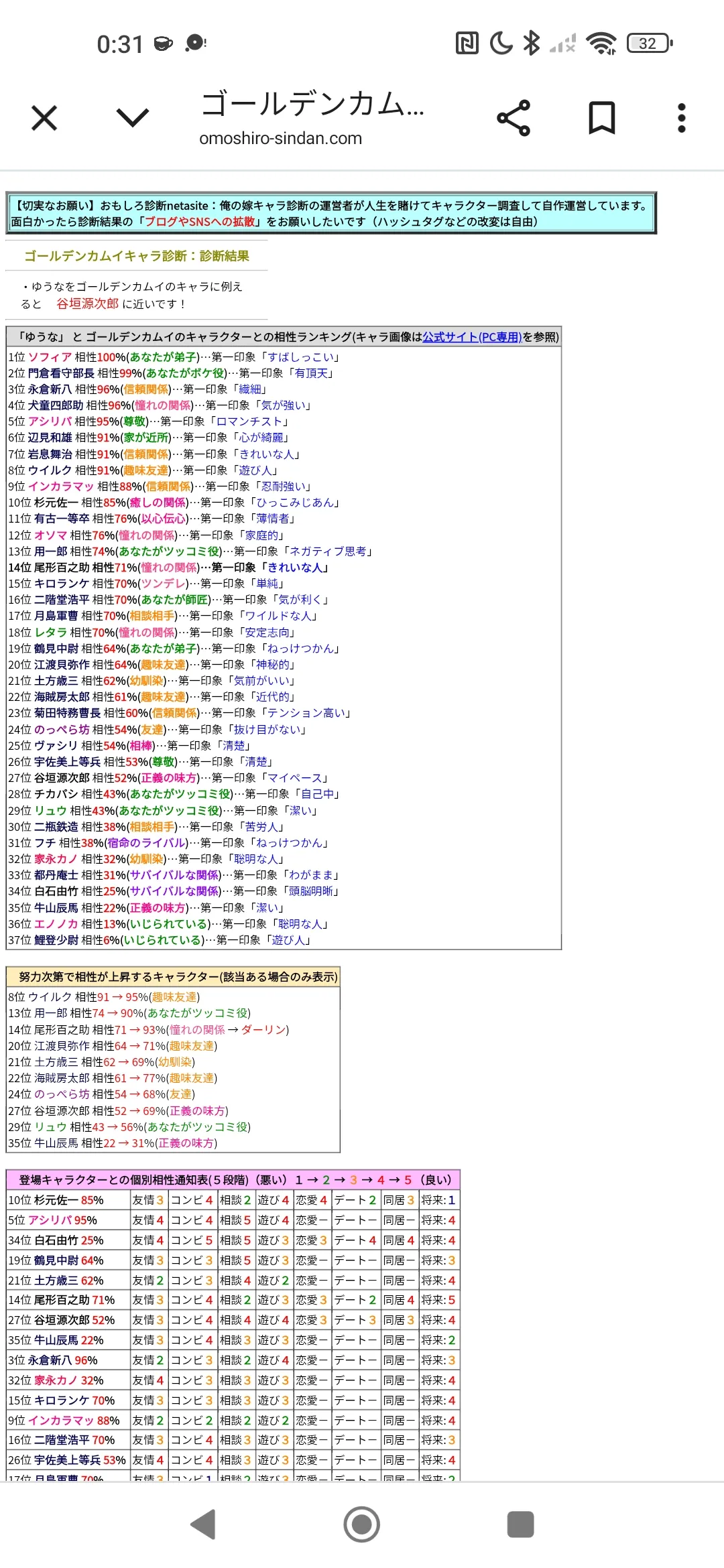Tap the ゴールデンカム… page title

(312, 104)
